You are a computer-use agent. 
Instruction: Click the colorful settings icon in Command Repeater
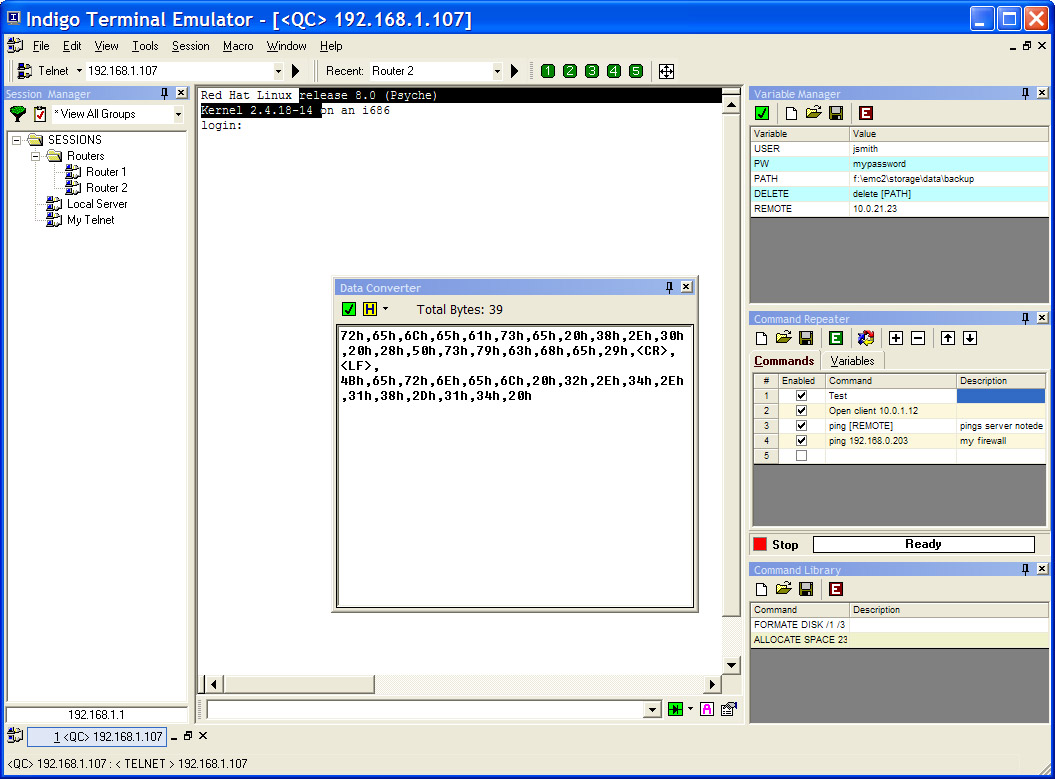pyautogui.click(x=866, y=338)
